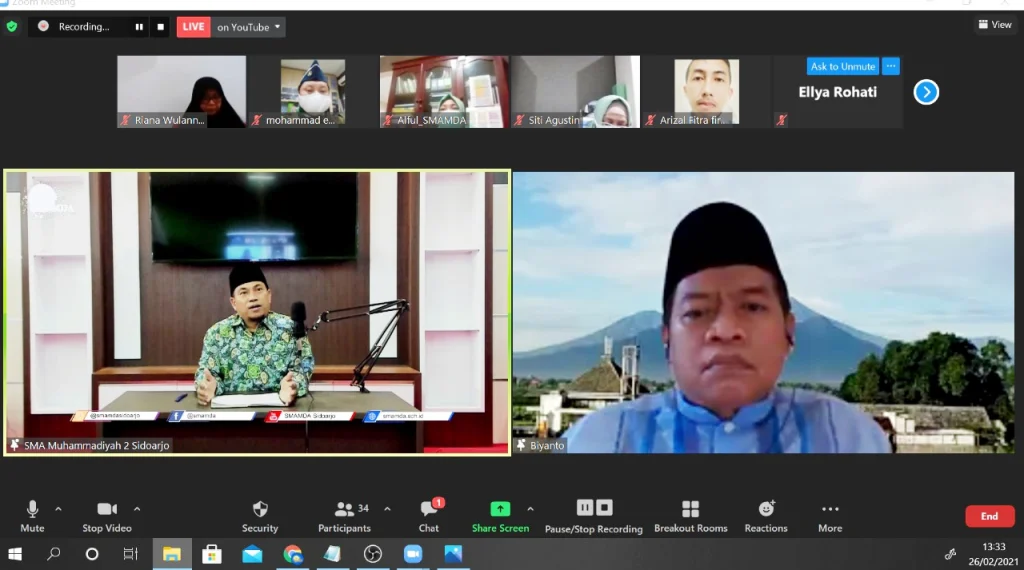Screen dimensions: 1024x570
Task: Open Breakout Rooms
Action: (691, 516)
